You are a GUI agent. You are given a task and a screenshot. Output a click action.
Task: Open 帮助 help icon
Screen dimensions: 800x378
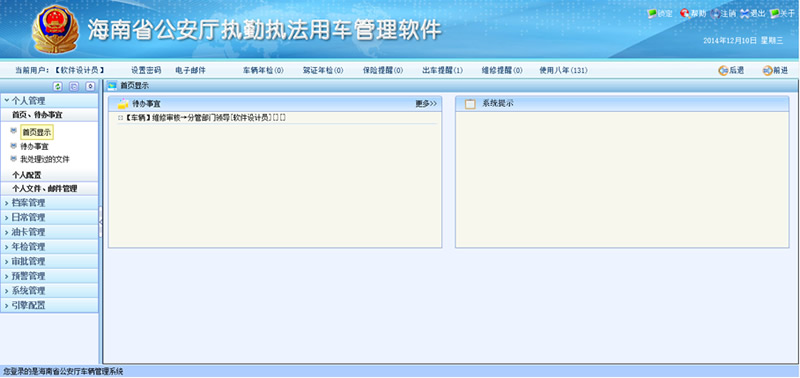coord(685,14)
